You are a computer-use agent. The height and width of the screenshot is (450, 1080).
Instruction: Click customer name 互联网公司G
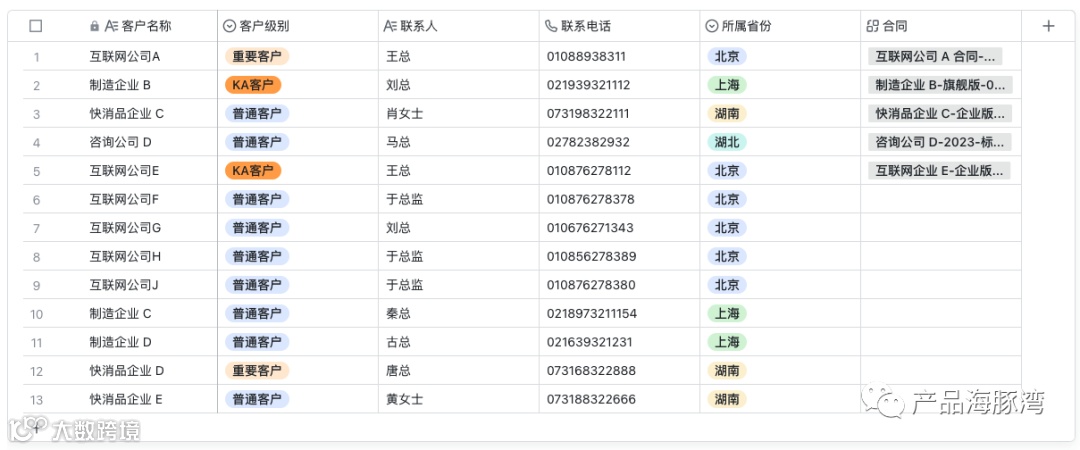click(125, 228)
